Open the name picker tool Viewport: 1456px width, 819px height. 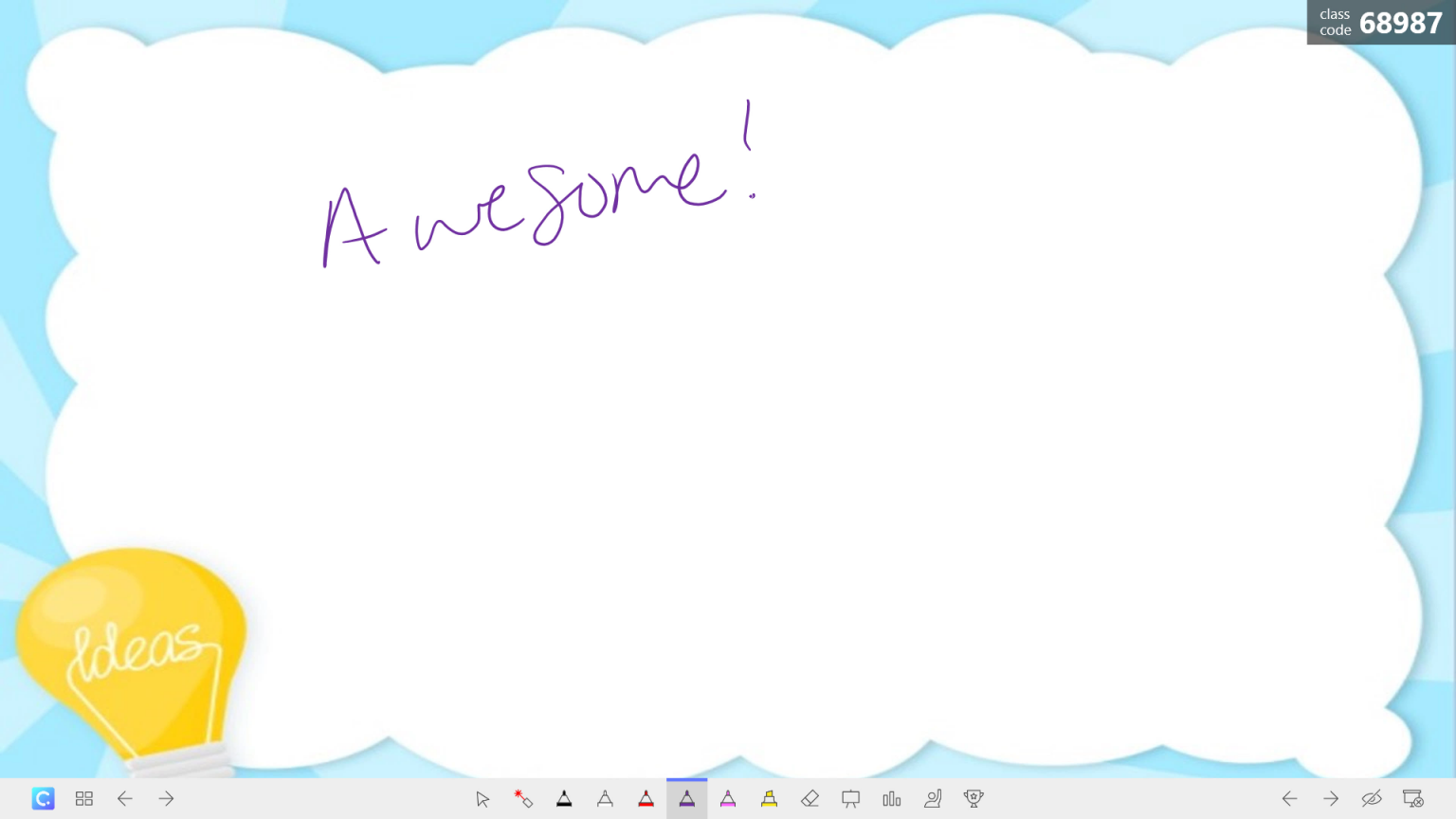click(x=933, y=799)
